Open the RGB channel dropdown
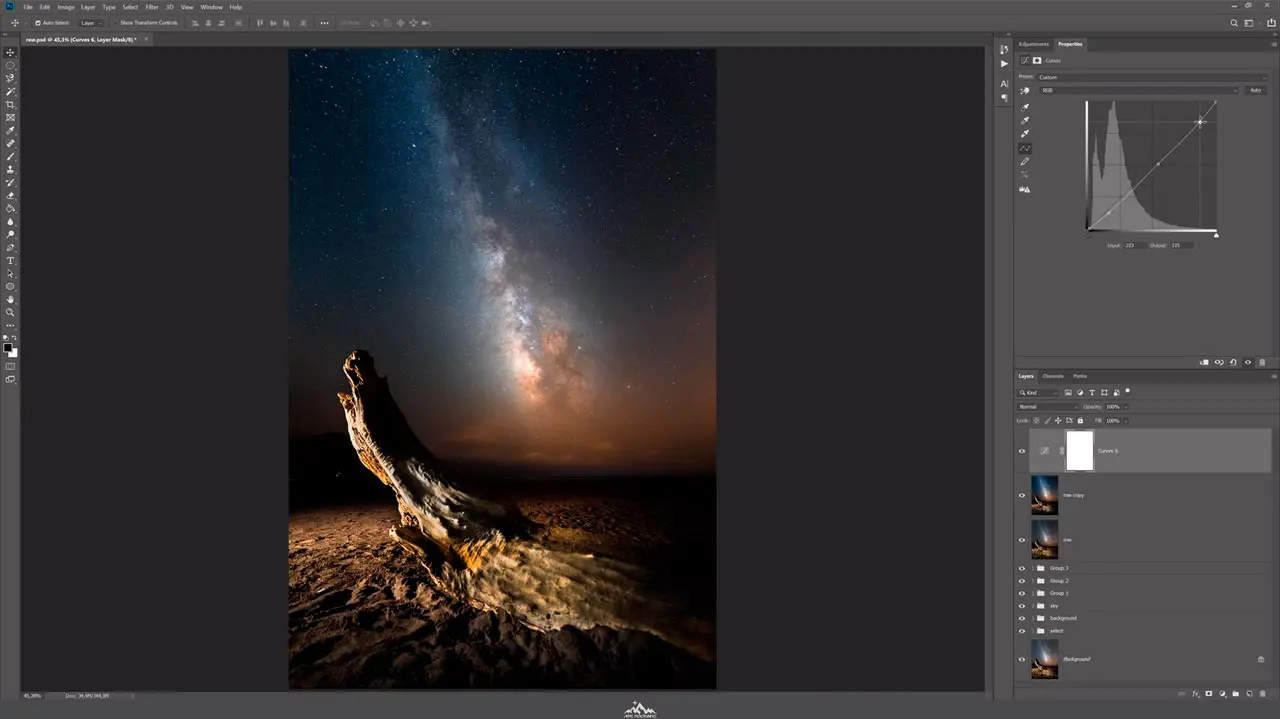The width and height of the screenshot is (1280, 719). 1139,90
